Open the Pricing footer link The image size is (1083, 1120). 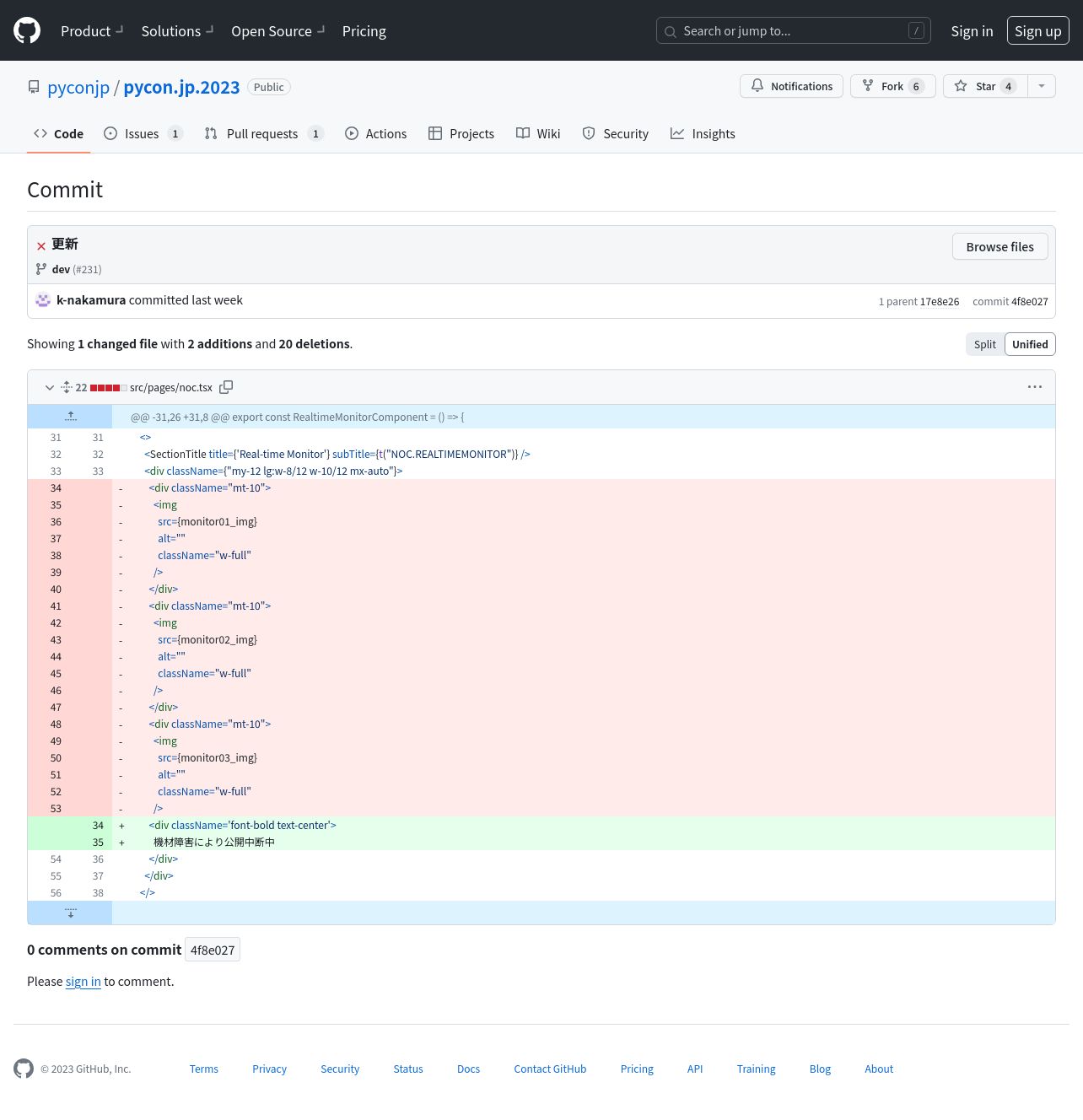(x=637, y=1069)
